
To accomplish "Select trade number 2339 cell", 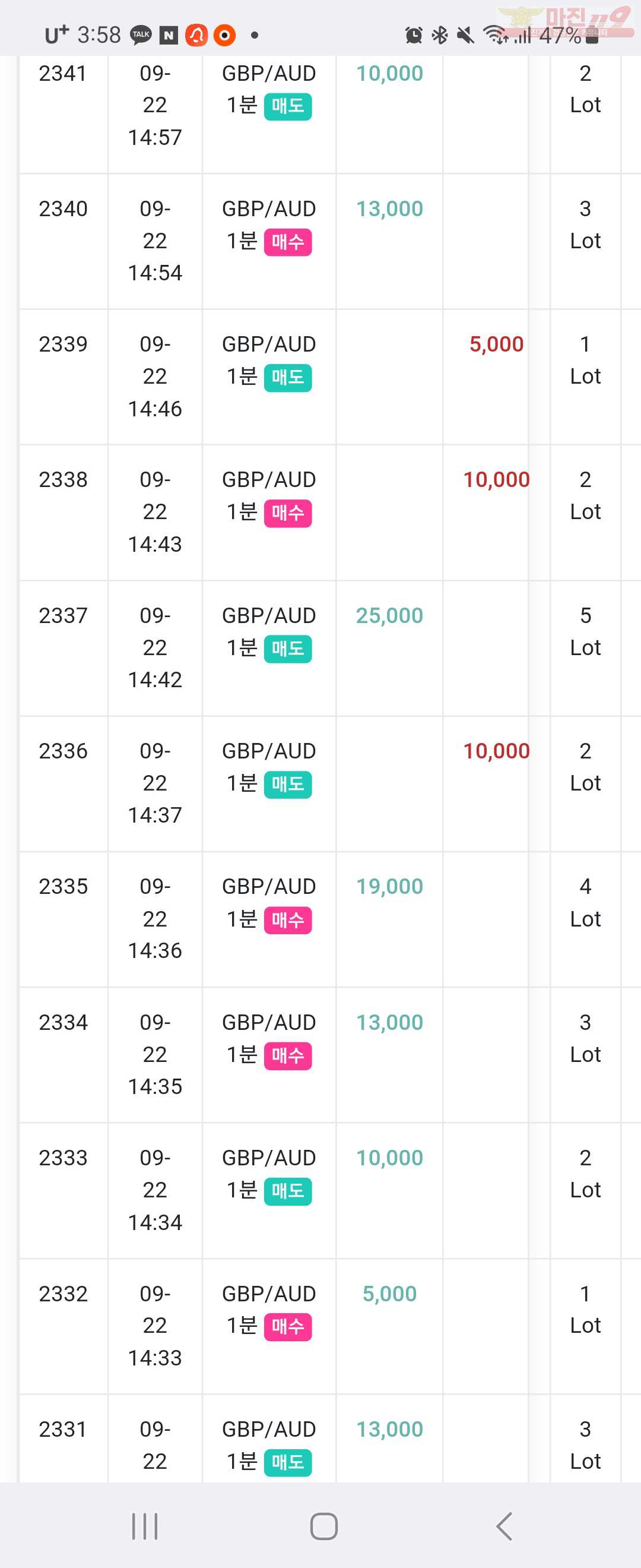I will click(x=64, y=377).
